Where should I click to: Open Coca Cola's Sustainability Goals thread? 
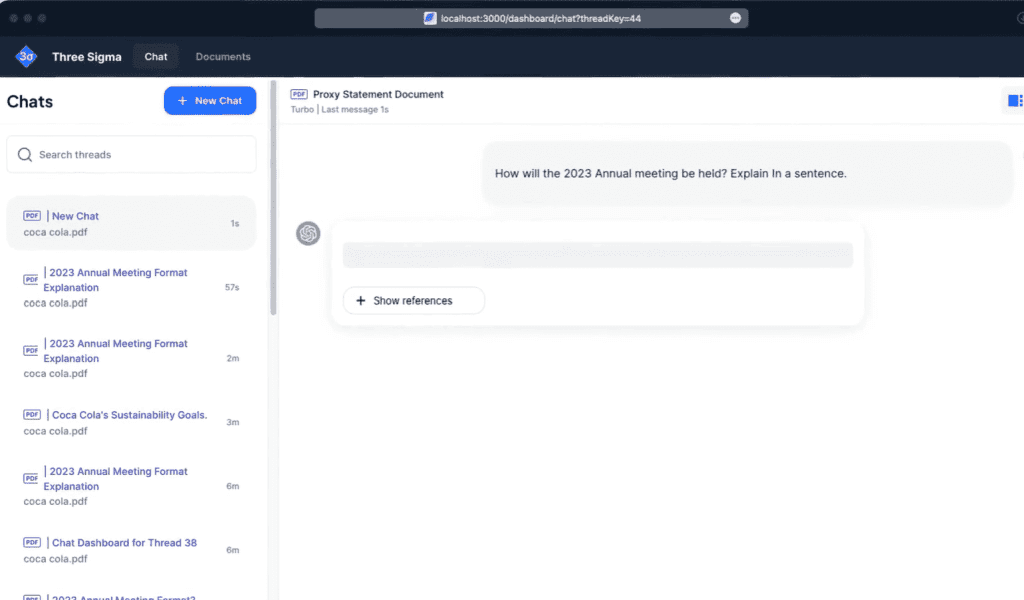[129, 415]
